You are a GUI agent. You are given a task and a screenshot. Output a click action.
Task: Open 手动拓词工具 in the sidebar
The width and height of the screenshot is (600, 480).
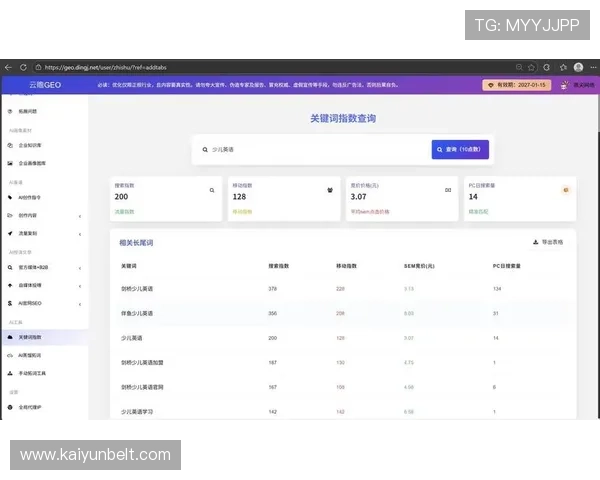point(32,373)
